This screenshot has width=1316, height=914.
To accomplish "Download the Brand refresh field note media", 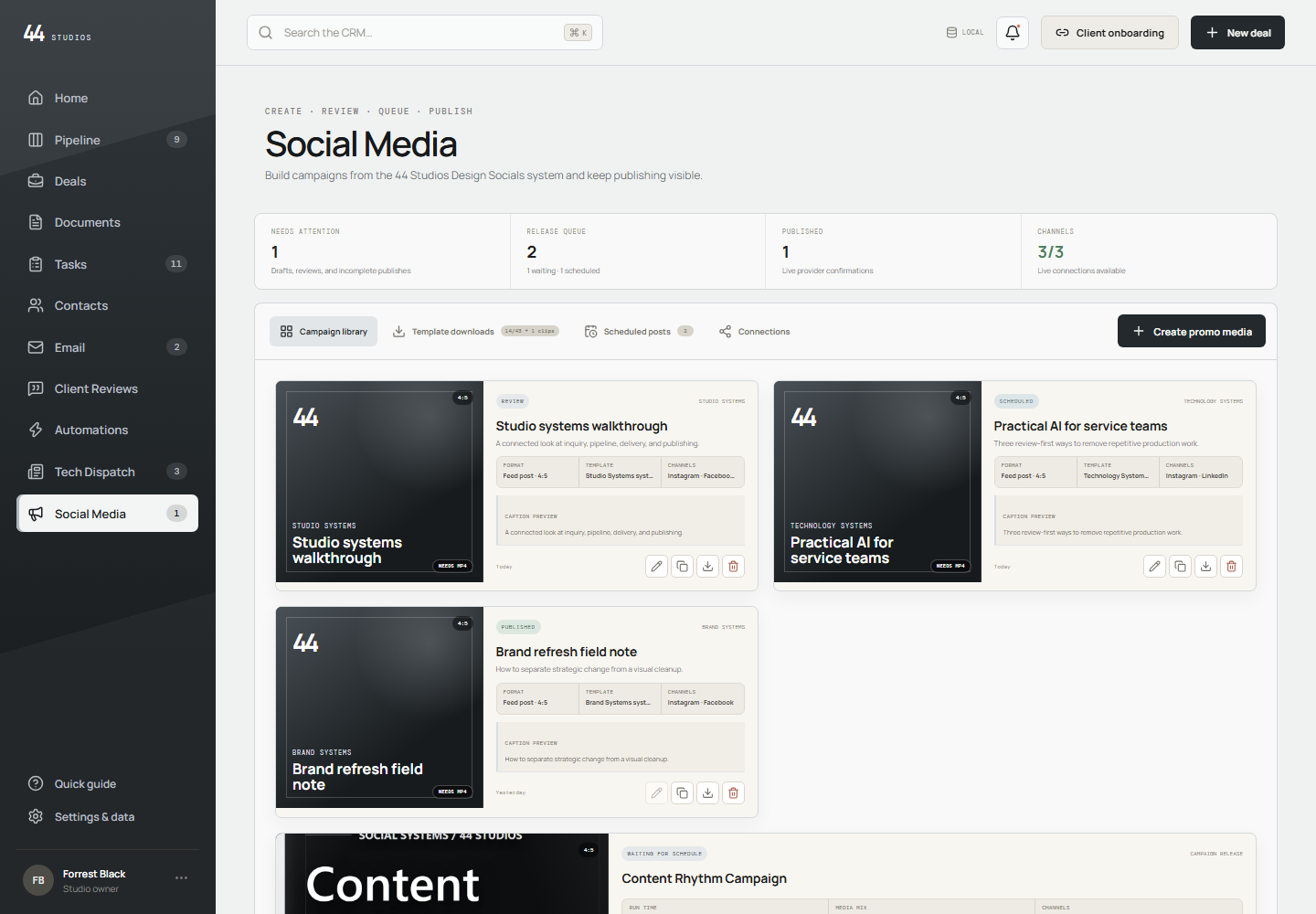I will tap(708, 793).
